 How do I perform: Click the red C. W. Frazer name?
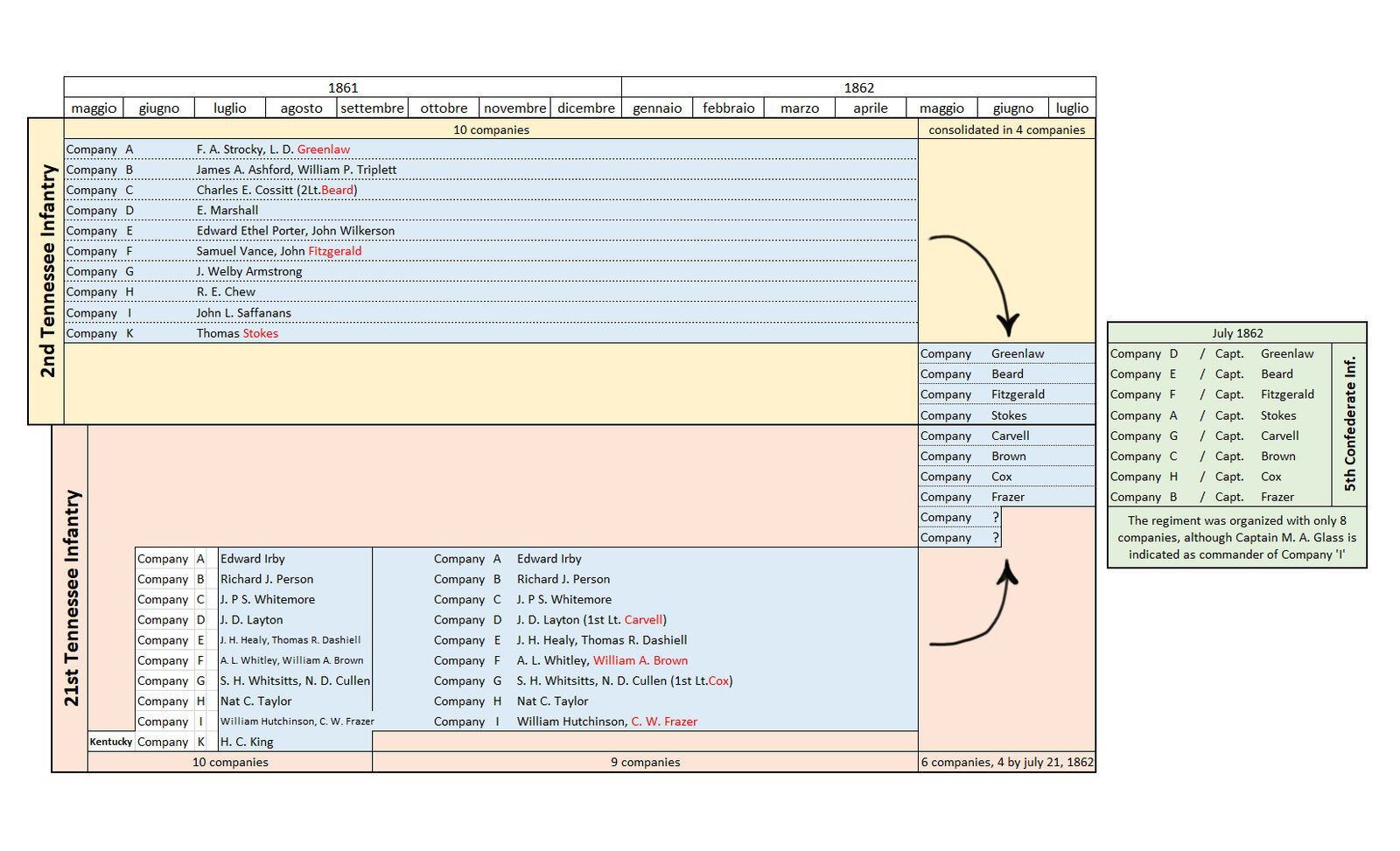[x=664, y=722]
